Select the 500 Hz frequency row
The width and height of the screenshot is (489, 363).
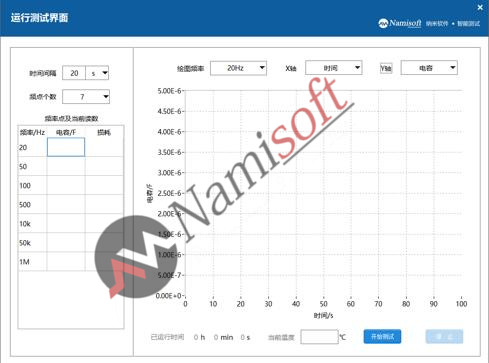(71, 204)
